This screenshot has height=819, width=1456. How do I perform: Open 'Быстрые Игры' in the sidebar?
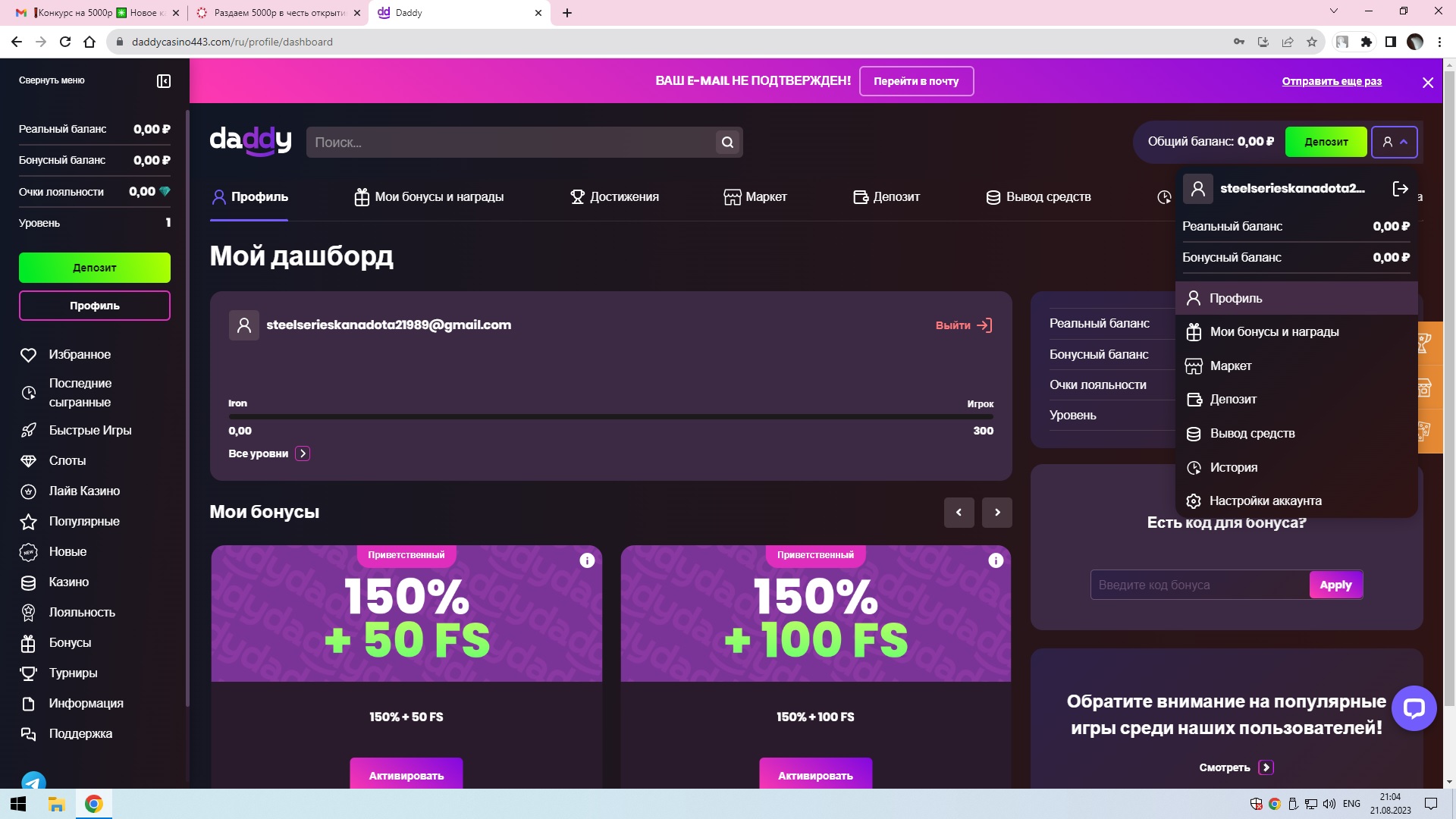(x=75, y=431)
